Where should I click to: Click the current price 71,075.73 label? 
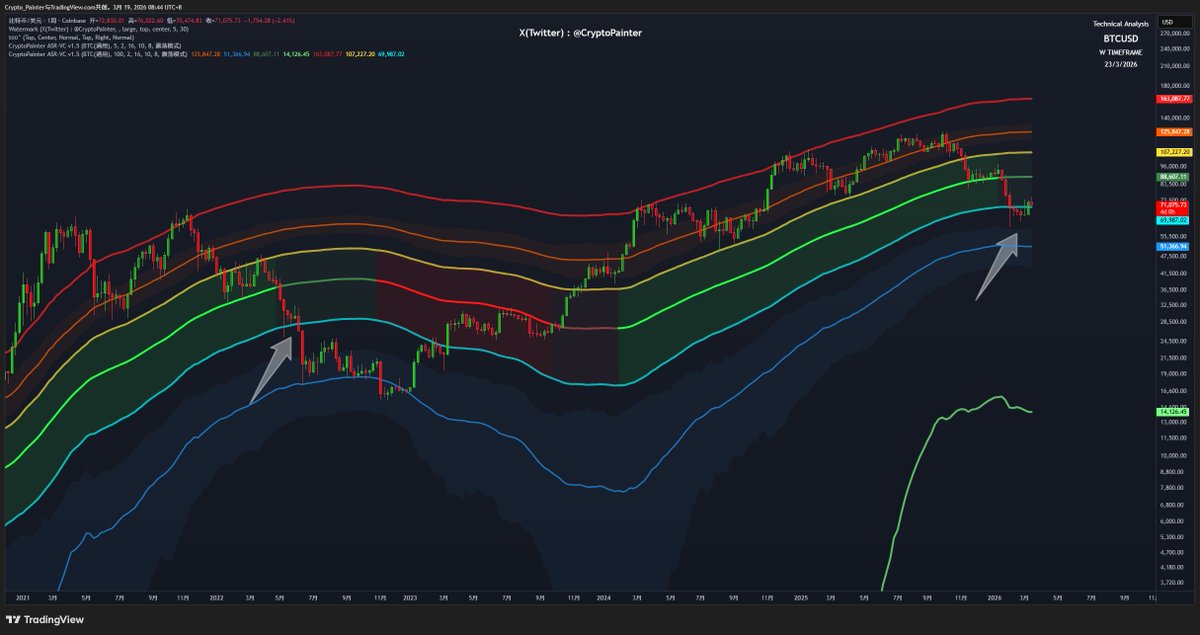1174,204
